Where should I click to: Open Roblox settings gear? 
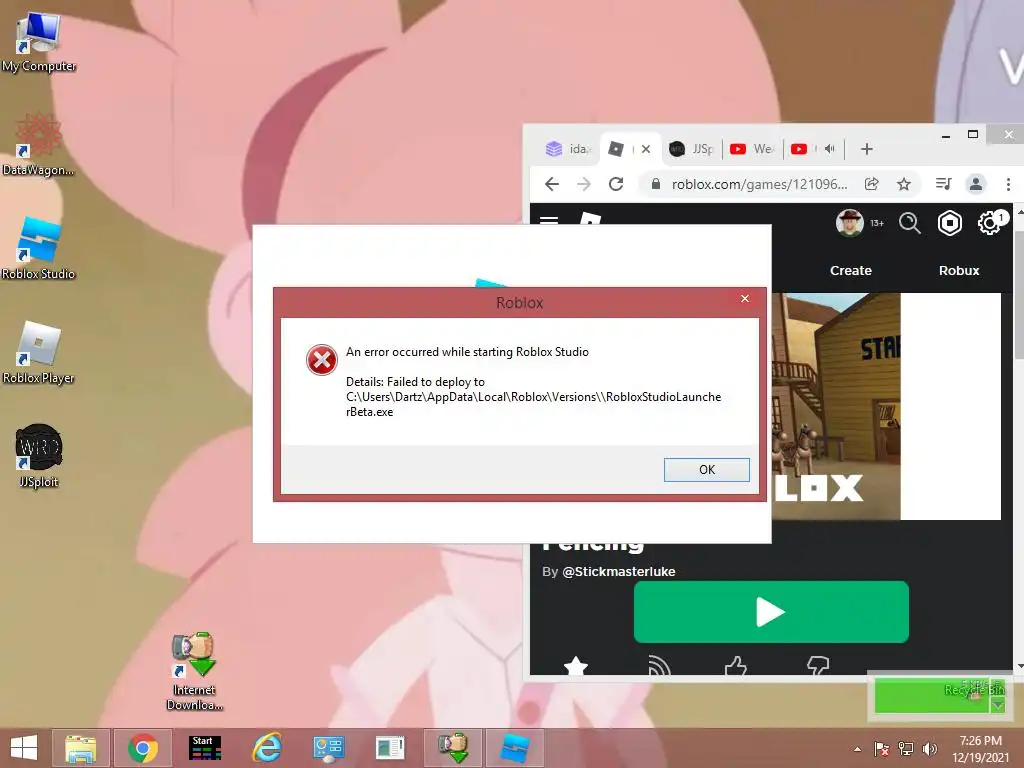989,223
